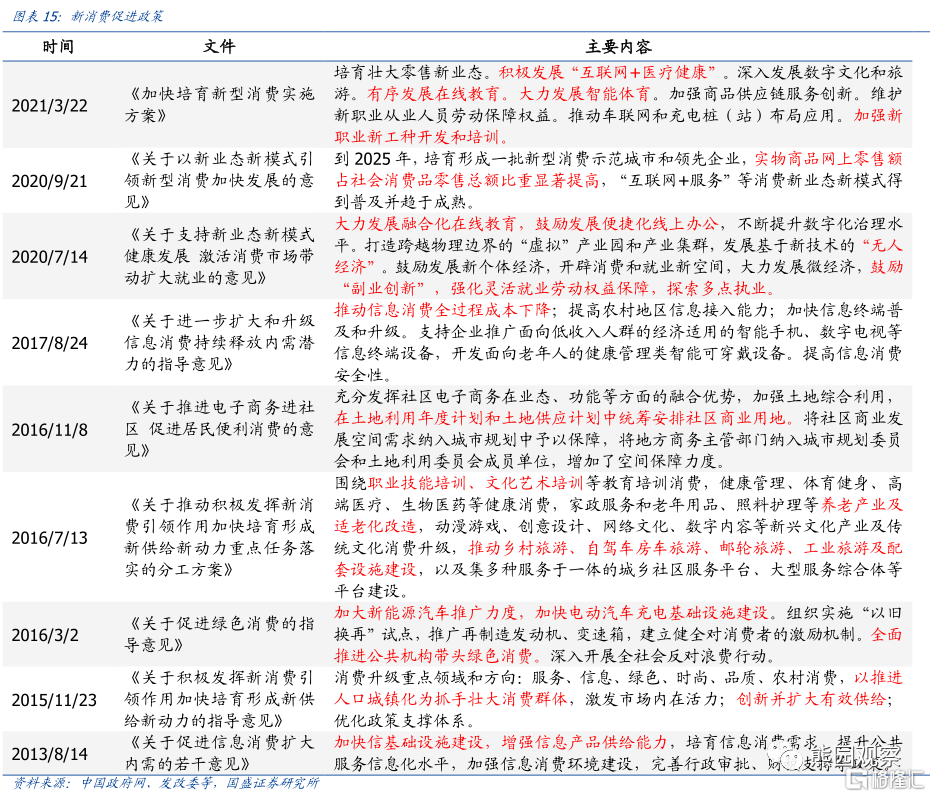Select the date cell 2016/11/8

49,430
